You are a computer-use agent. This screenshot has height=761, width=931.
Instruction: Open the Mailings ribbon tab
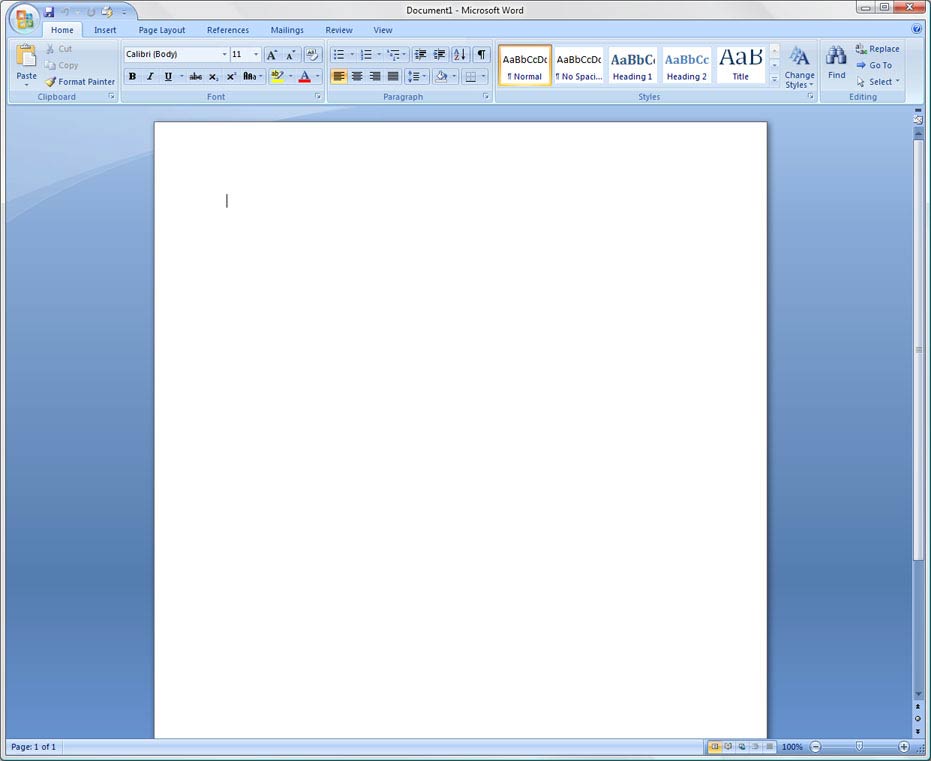click(x=287, y=30)
